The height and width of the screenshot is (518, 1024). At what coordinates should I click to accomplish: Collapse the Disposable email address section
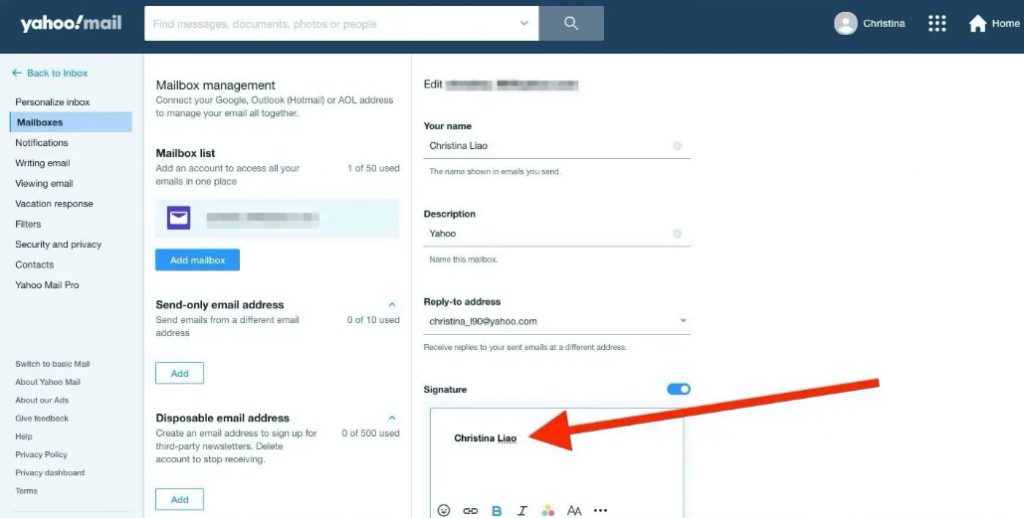click(x=392, y=417)
